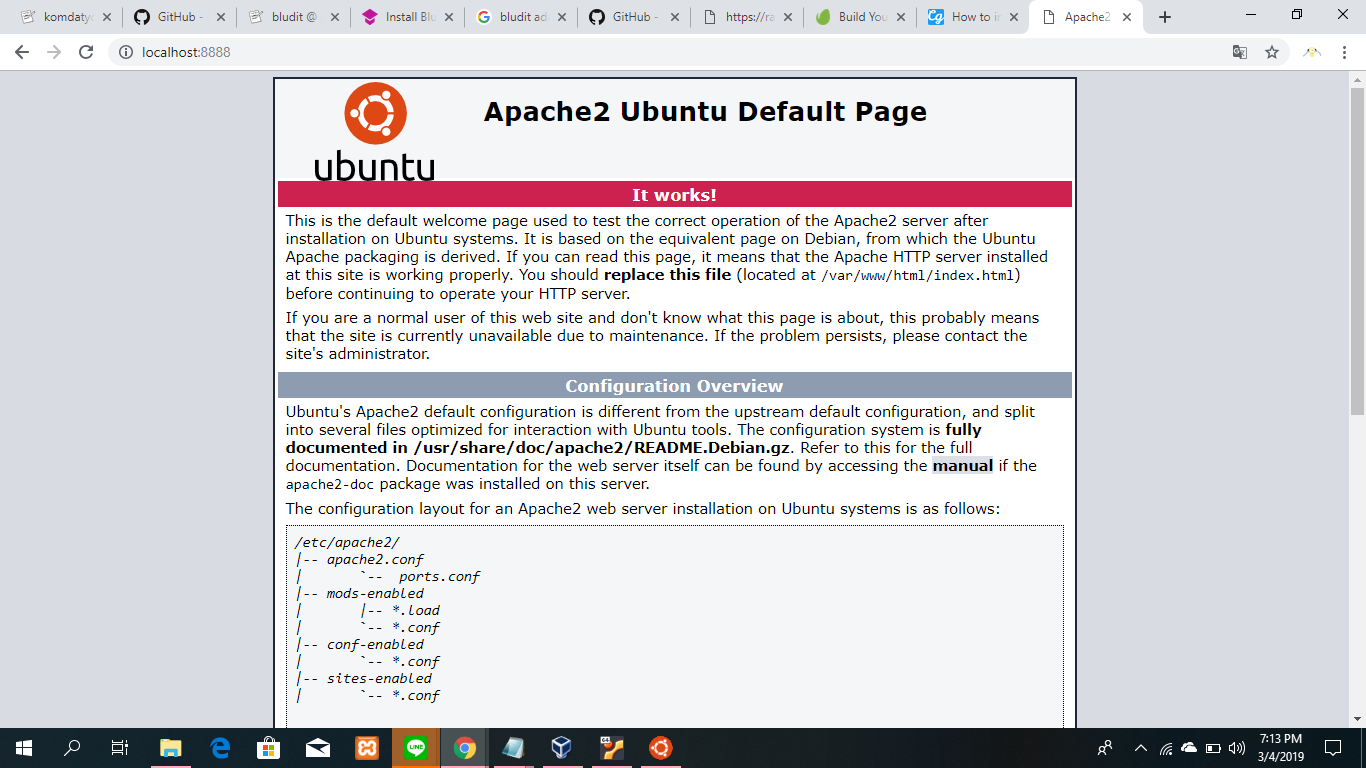Open the Chrome extension icon beside the star
The height and width of the screenshot is (768, 1366).
pos(1312,52)
